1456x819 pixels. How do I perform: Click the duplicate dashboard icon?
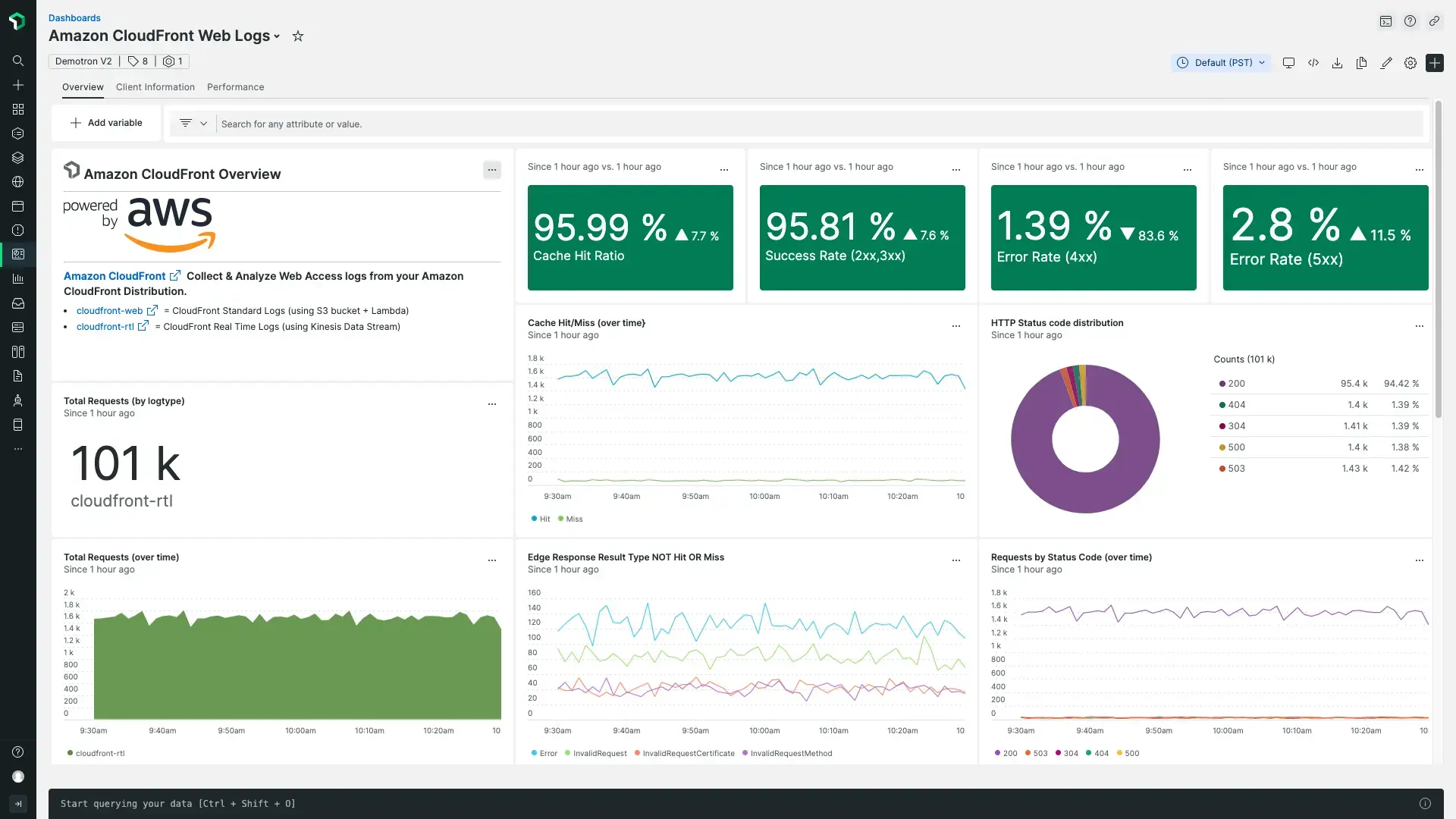click(x=1362, y=63)
